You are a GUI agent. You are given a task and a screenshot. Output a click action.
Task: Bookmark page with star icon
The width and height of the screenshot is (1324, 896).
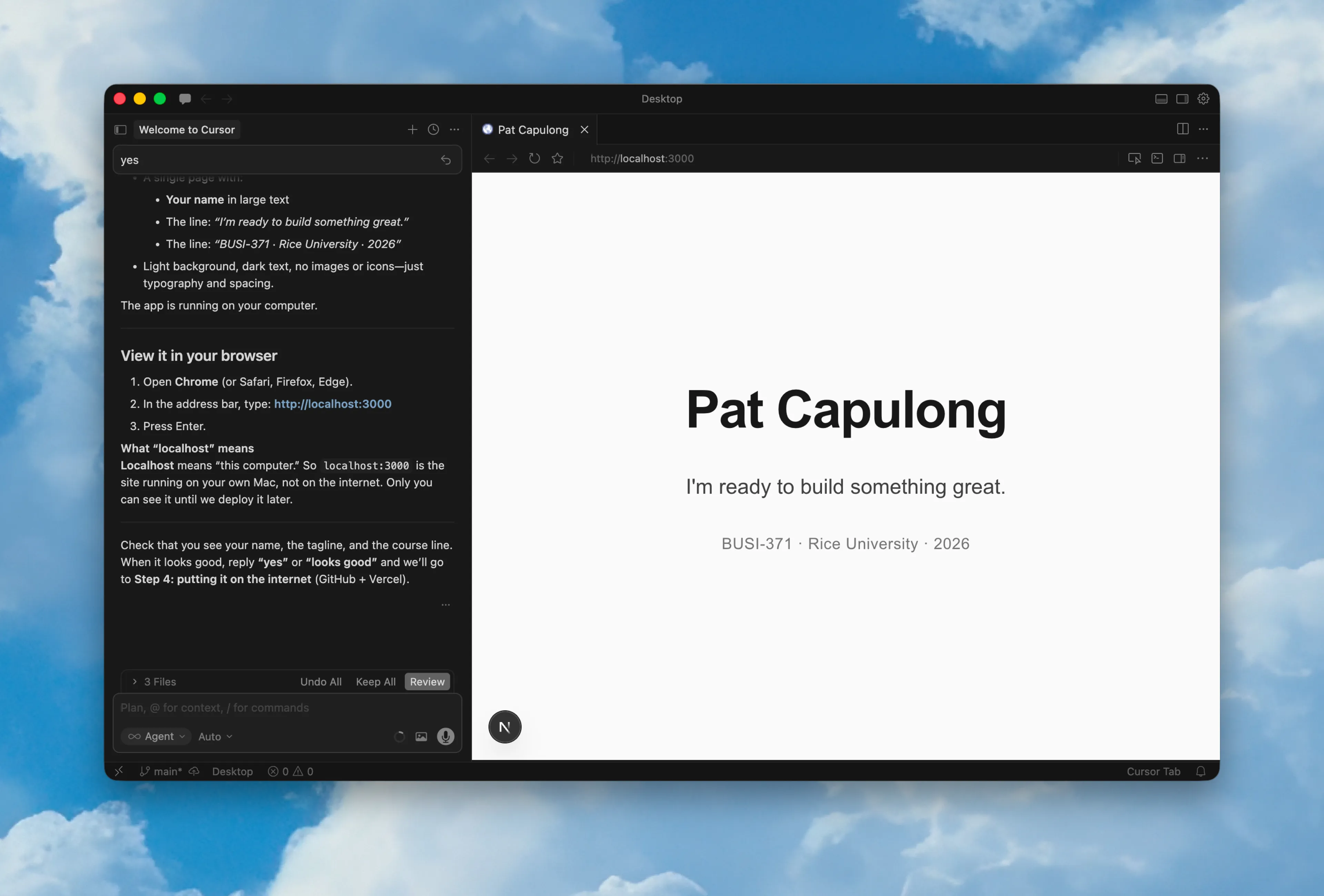[x=557, y=159]
